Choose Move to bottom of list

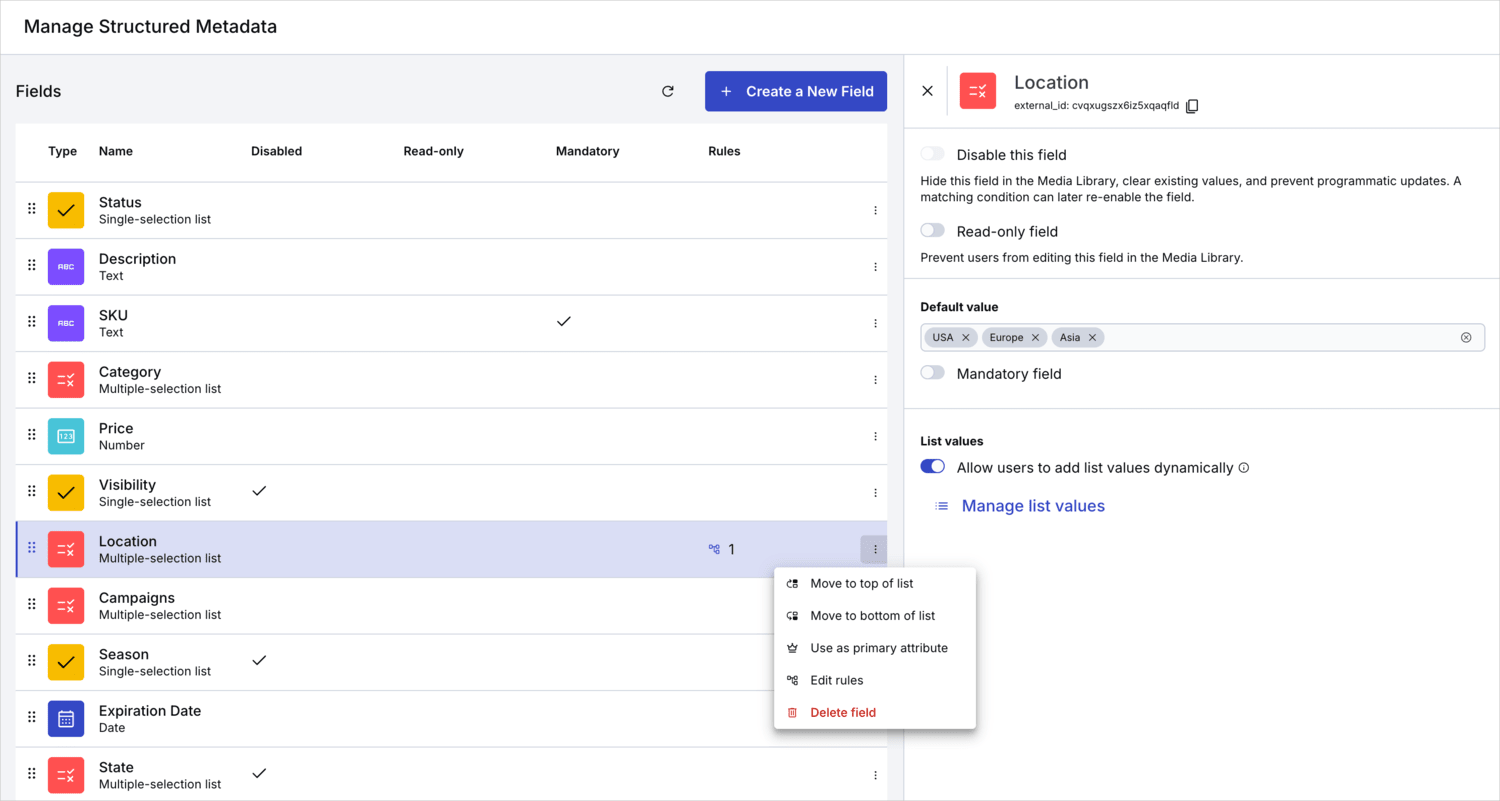875,616
